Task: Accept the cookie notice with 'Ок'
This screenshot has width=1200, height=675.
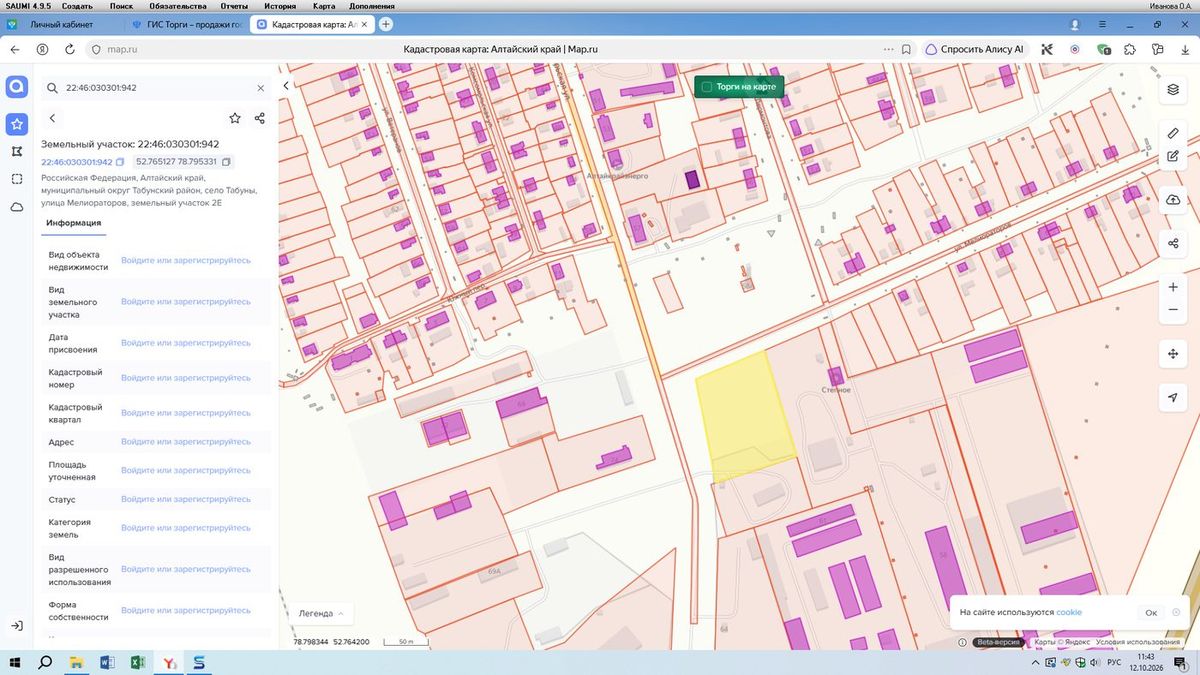Action: [x=1151, y=612]
